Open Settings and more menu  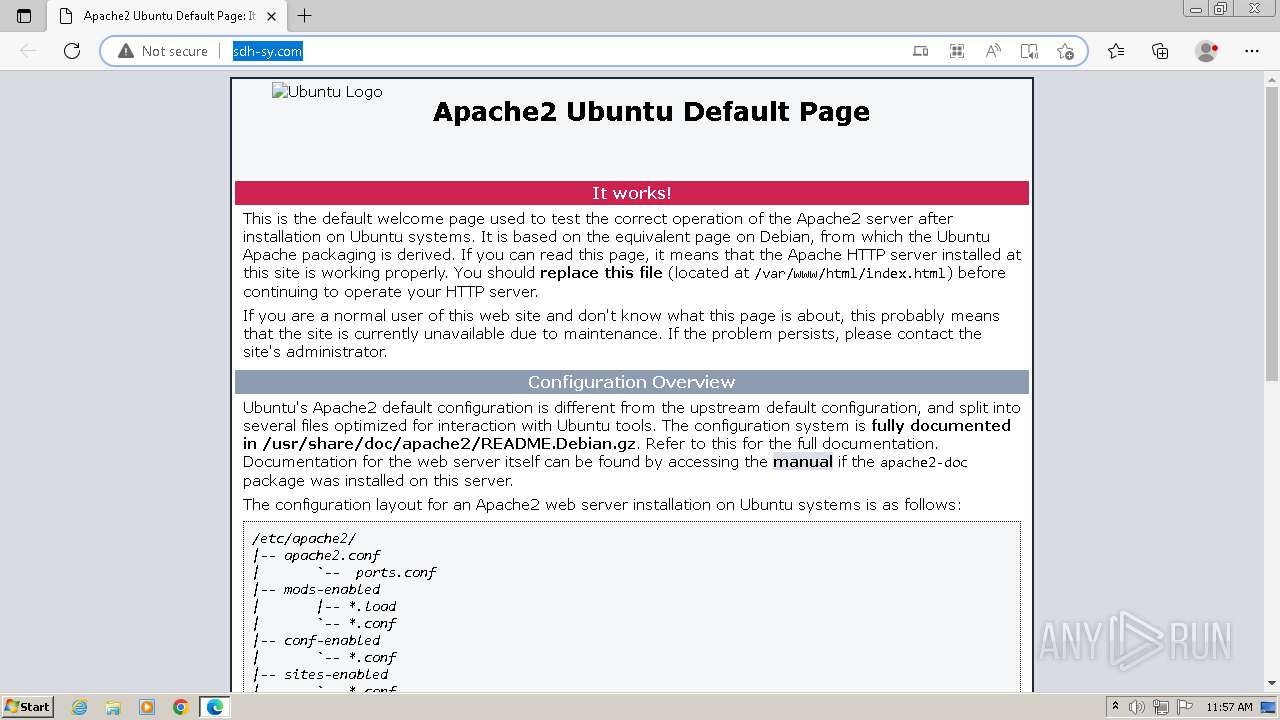[1252, 51]
